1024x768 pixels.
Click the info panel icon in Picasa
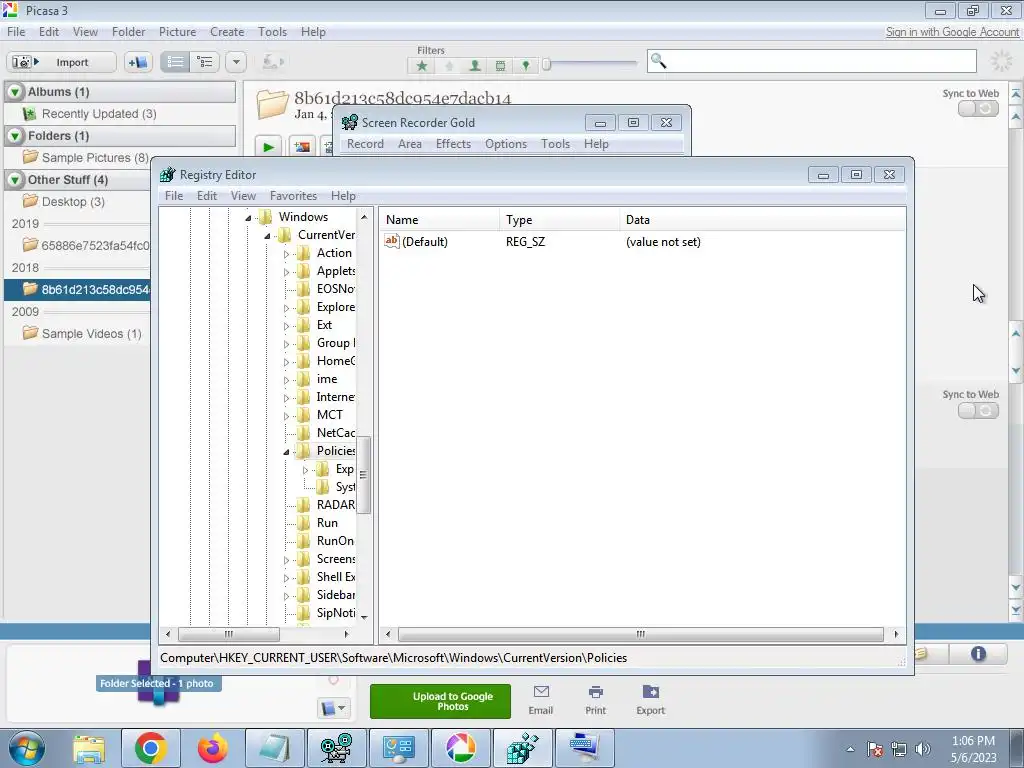[978, 654]
